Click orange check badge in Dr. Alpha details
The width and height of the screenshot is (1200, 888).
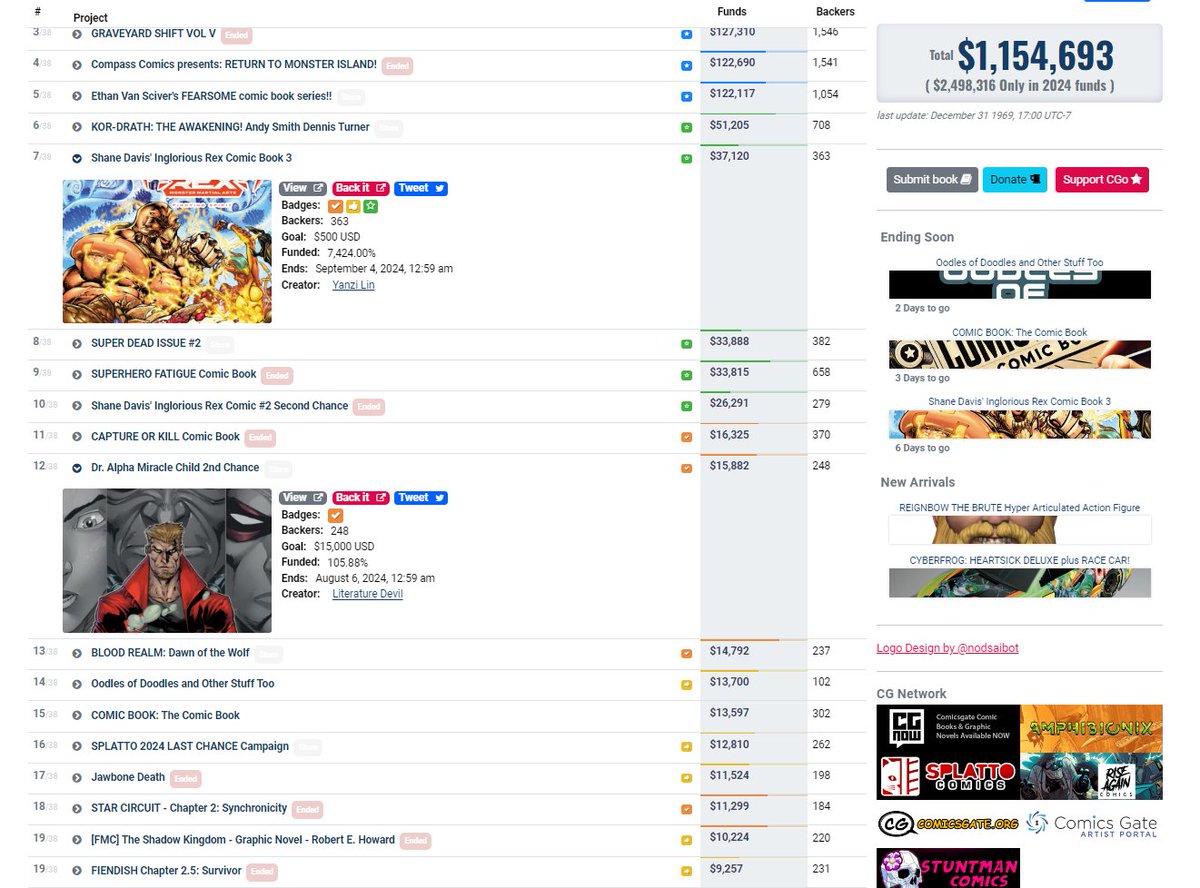click(x=336, y=515)
